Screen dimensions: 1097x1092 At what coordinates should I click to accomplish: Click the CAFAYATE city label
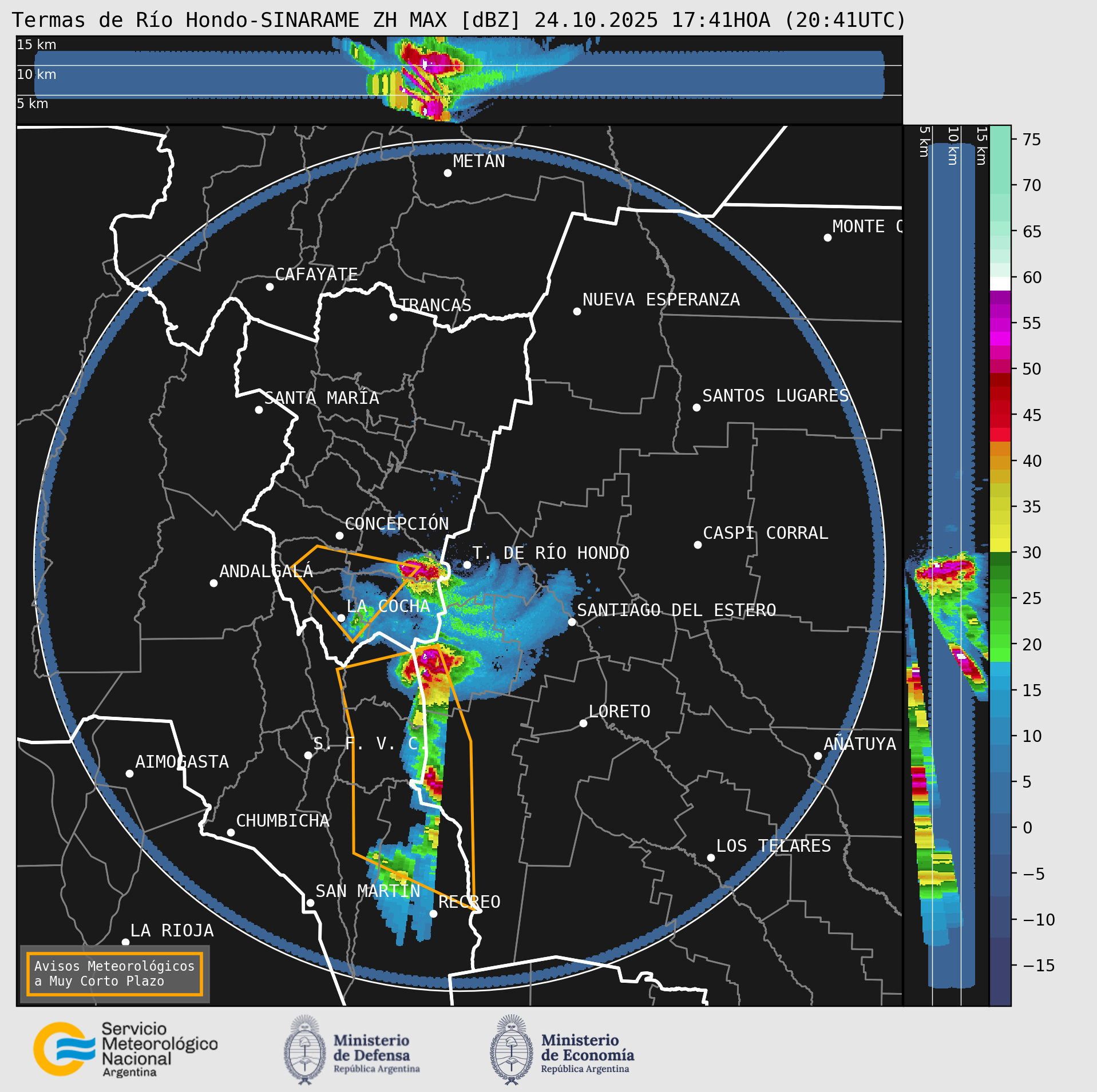click(x=316, y=275)
